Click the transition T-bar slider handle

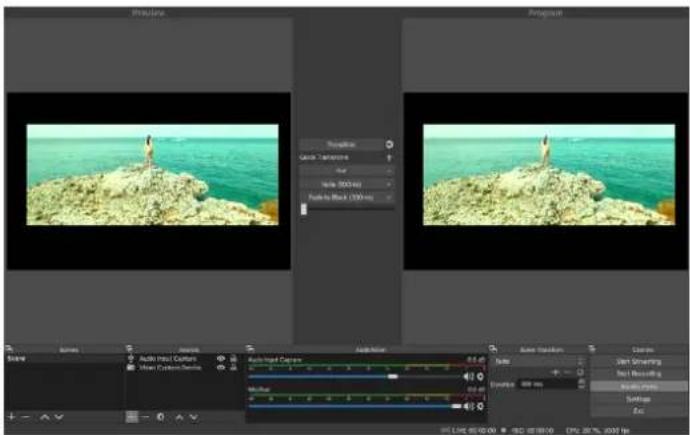coord(304,209)
